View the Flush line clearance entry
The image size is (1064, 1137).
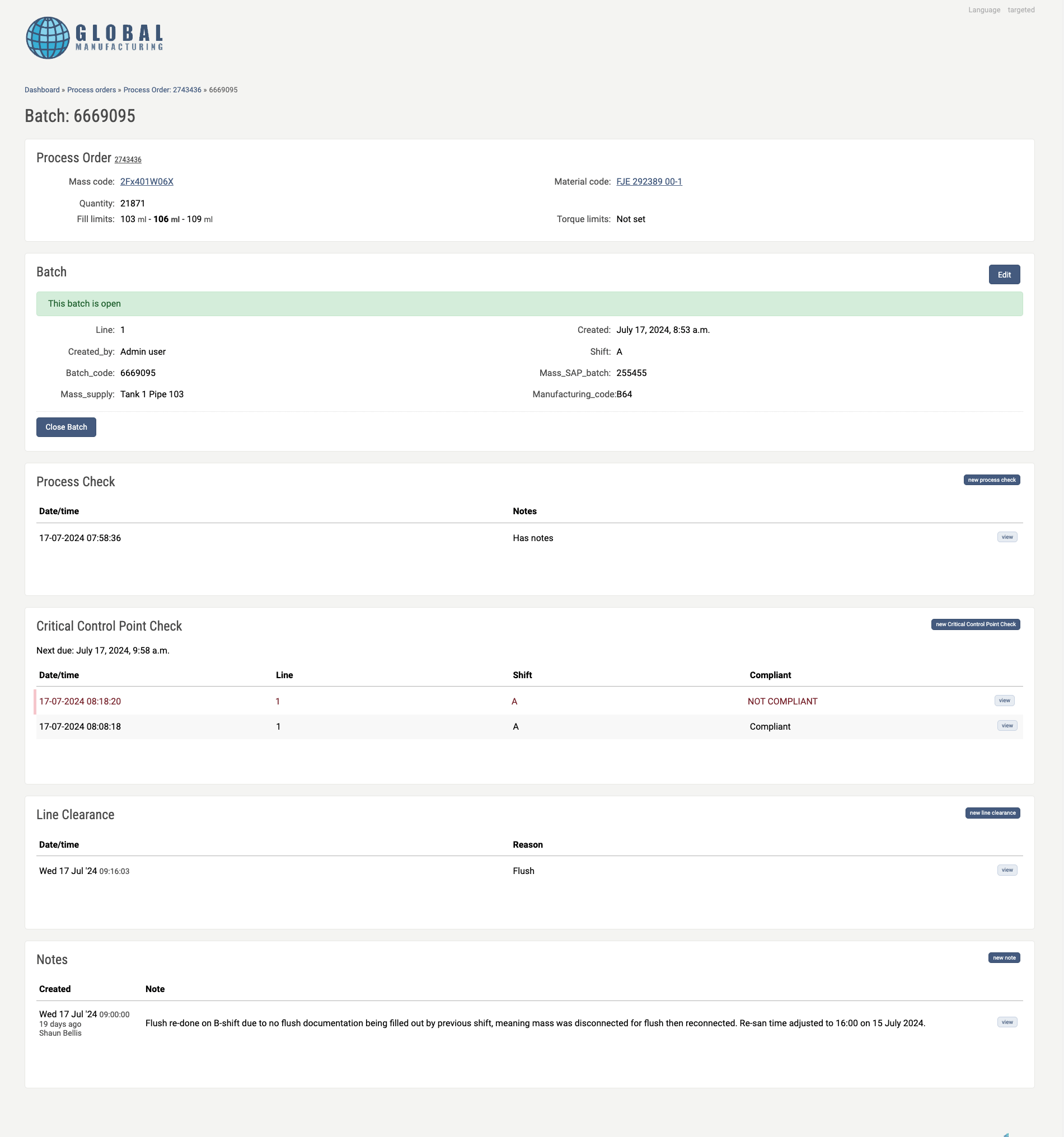(1007, 870)
